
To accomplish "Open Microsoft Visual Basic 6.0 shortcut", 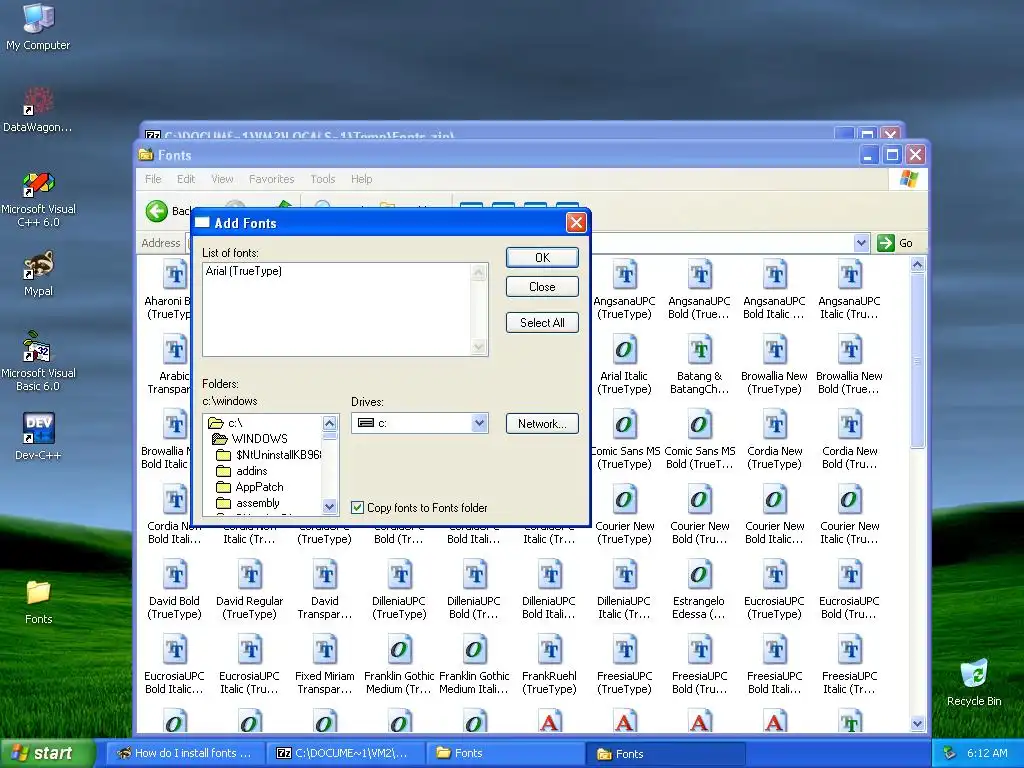I will (38, 361).
